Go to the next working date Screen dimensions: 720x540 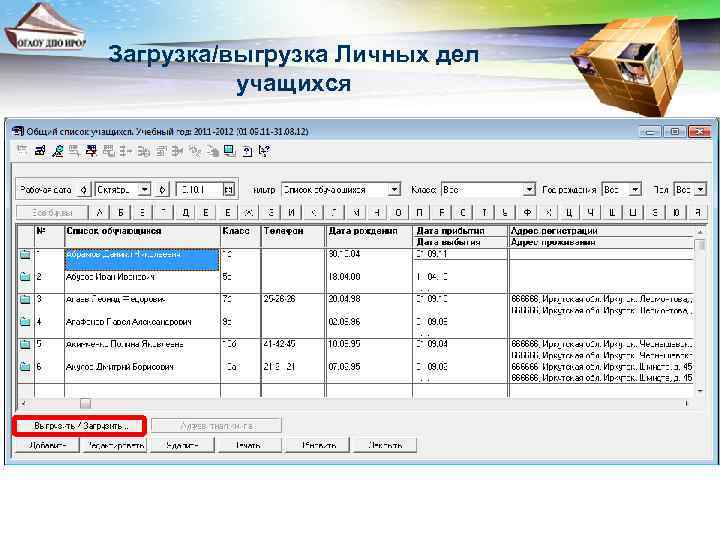click(162, 190)
